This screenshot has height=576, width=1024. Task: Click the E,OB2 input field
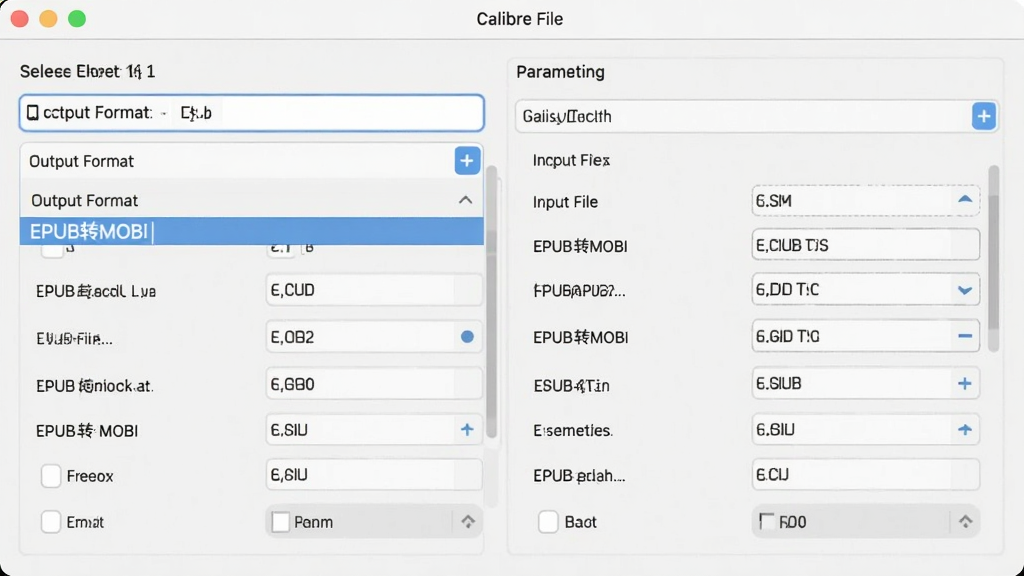coord(374,337)
